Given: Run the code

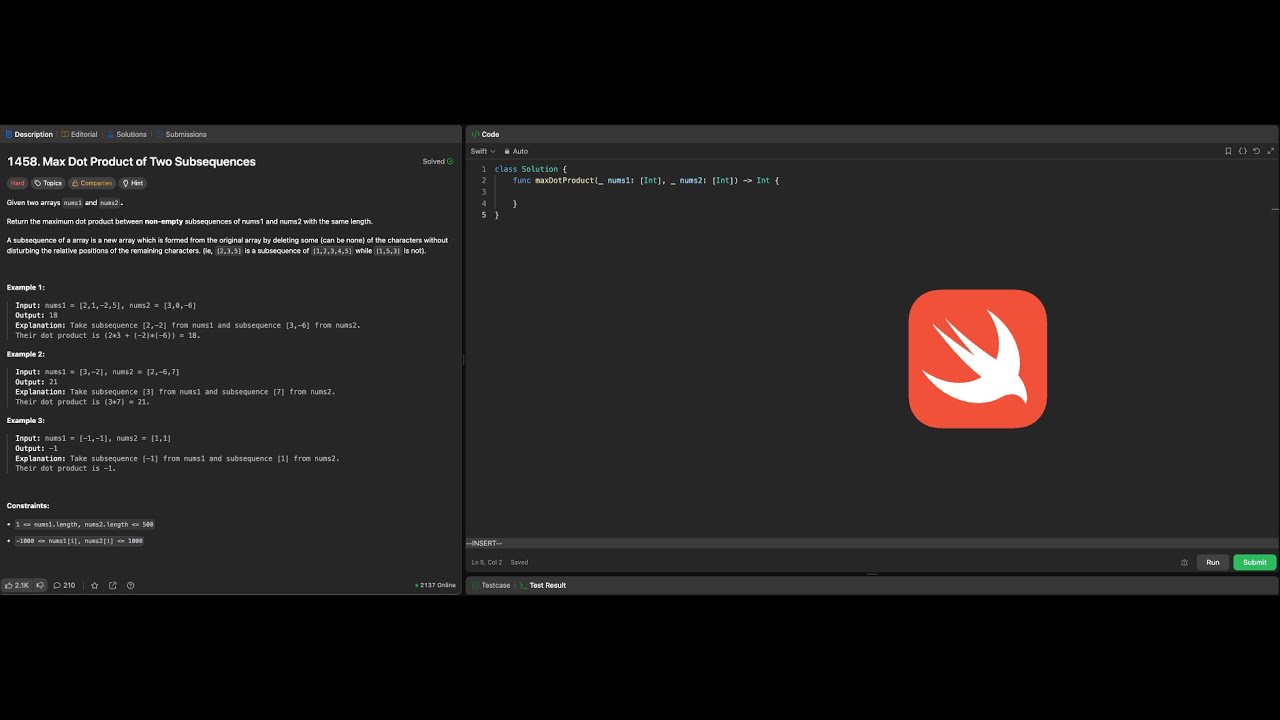Looking at the screenshot, I should pyautogui.click(x=1212, y=562).
